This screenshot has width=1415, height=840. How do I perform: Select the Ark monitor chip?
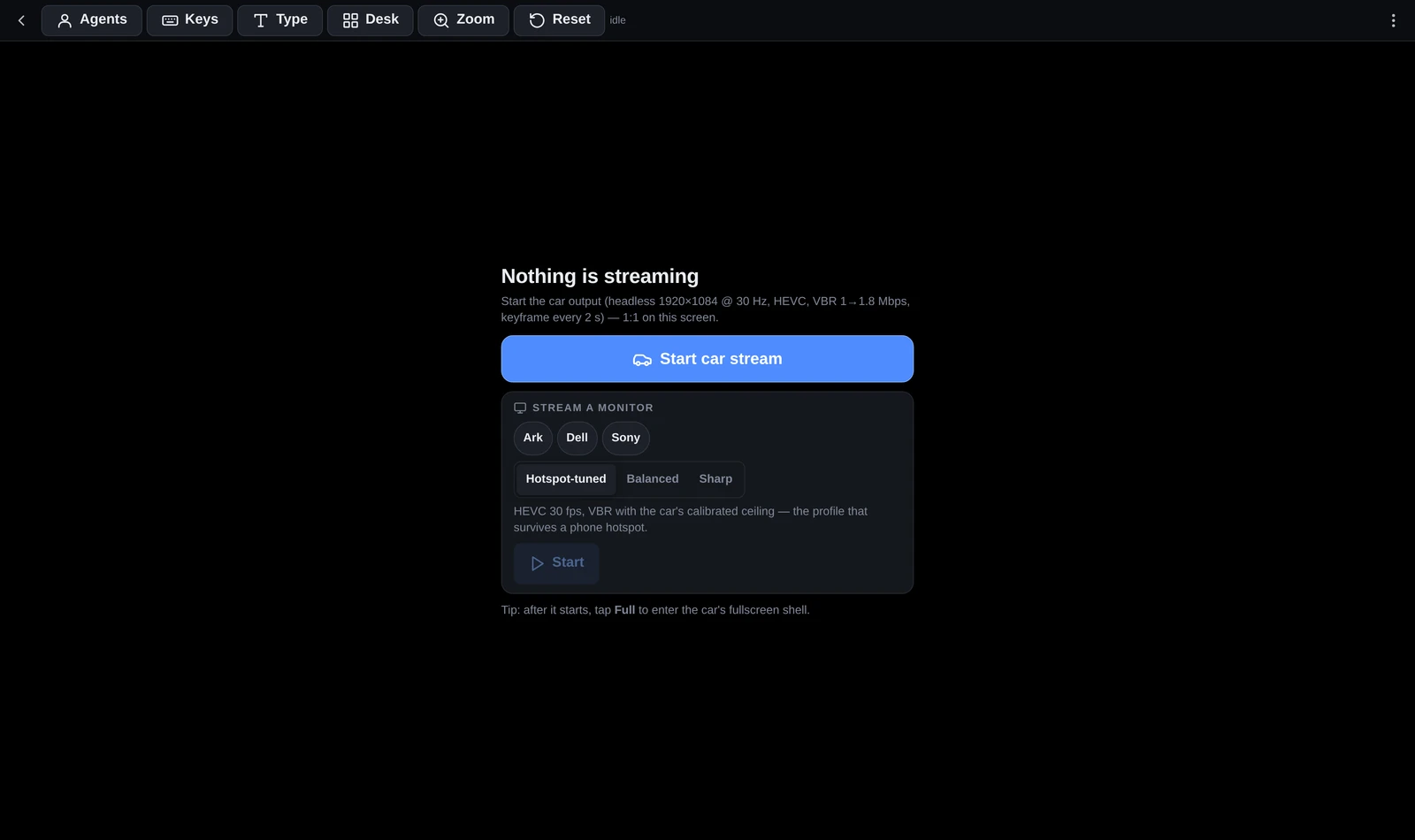pos(533,438)
